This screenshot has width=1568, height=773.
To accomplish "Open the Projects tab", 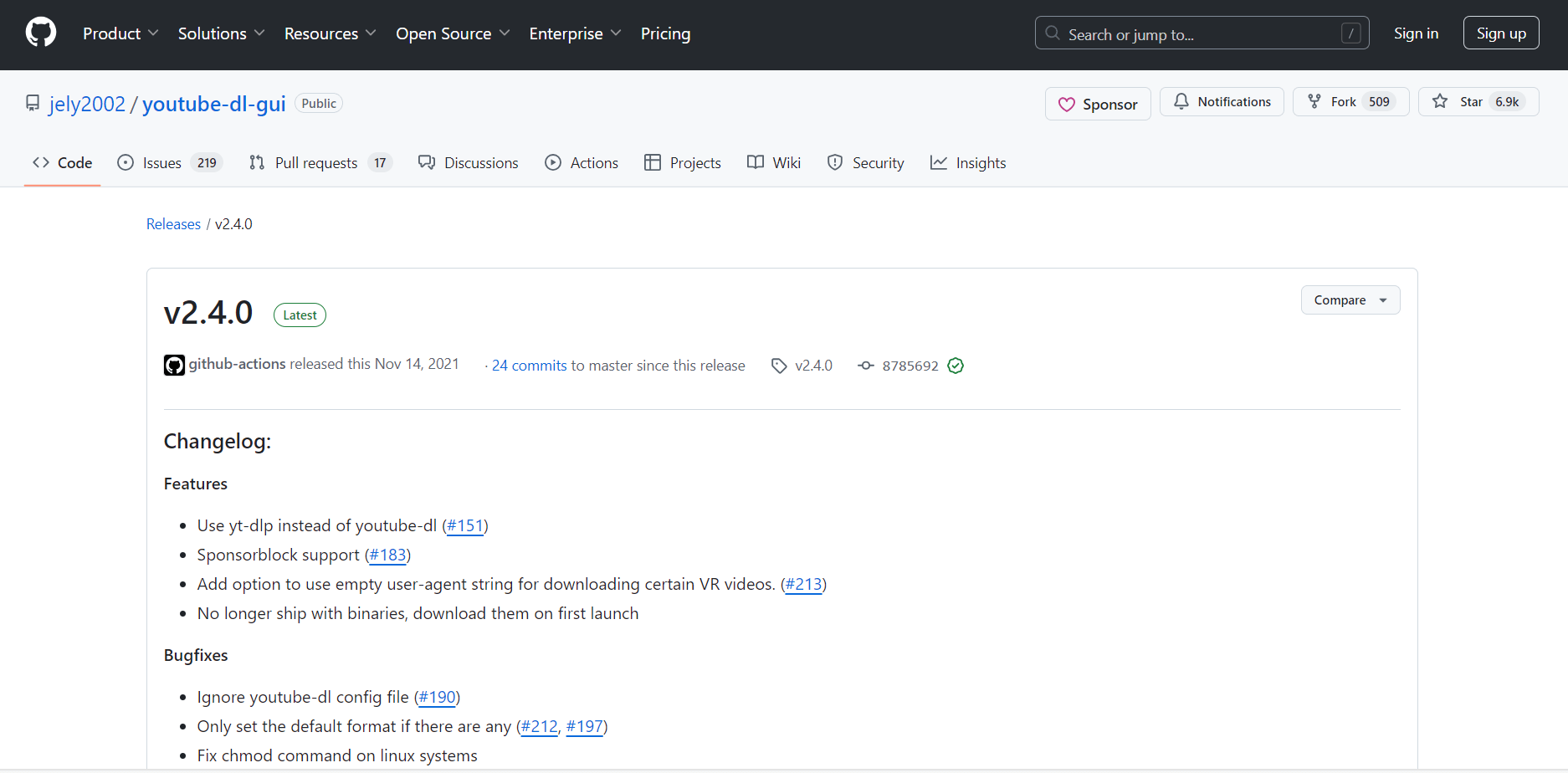I will [x=683, y=162].
